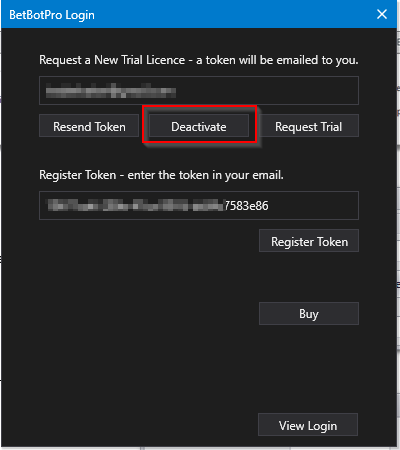Deactivate the current licence
Viewport: 400px width, 450px height.
199,126
